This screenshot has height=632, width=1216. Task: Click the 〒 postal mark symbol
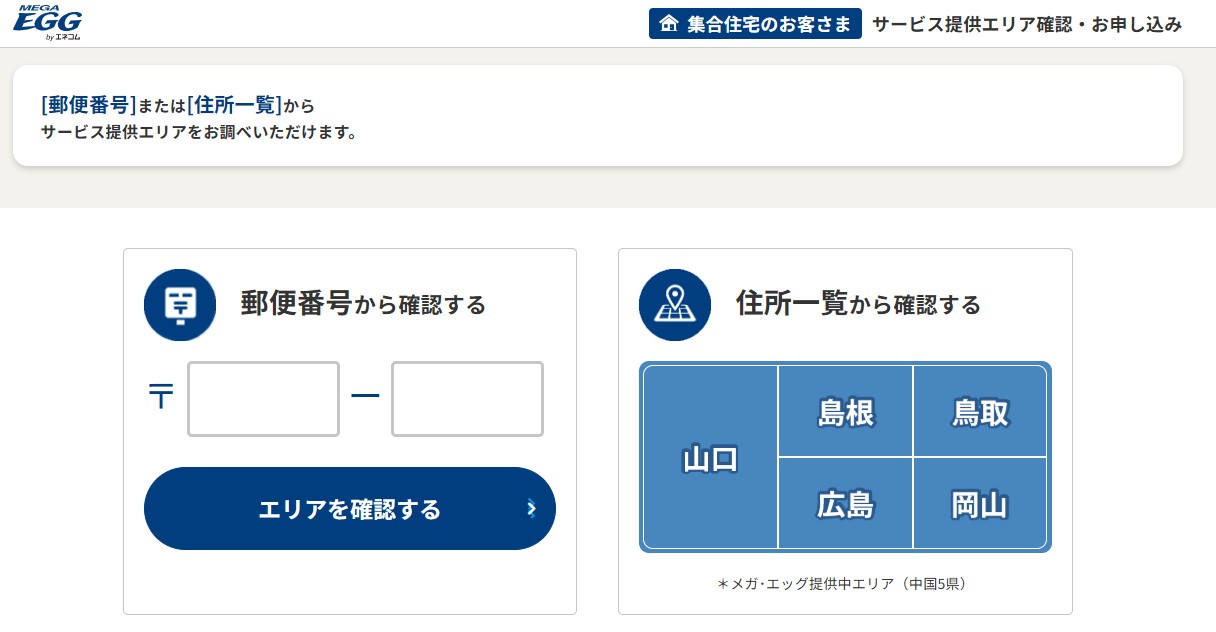161,398
